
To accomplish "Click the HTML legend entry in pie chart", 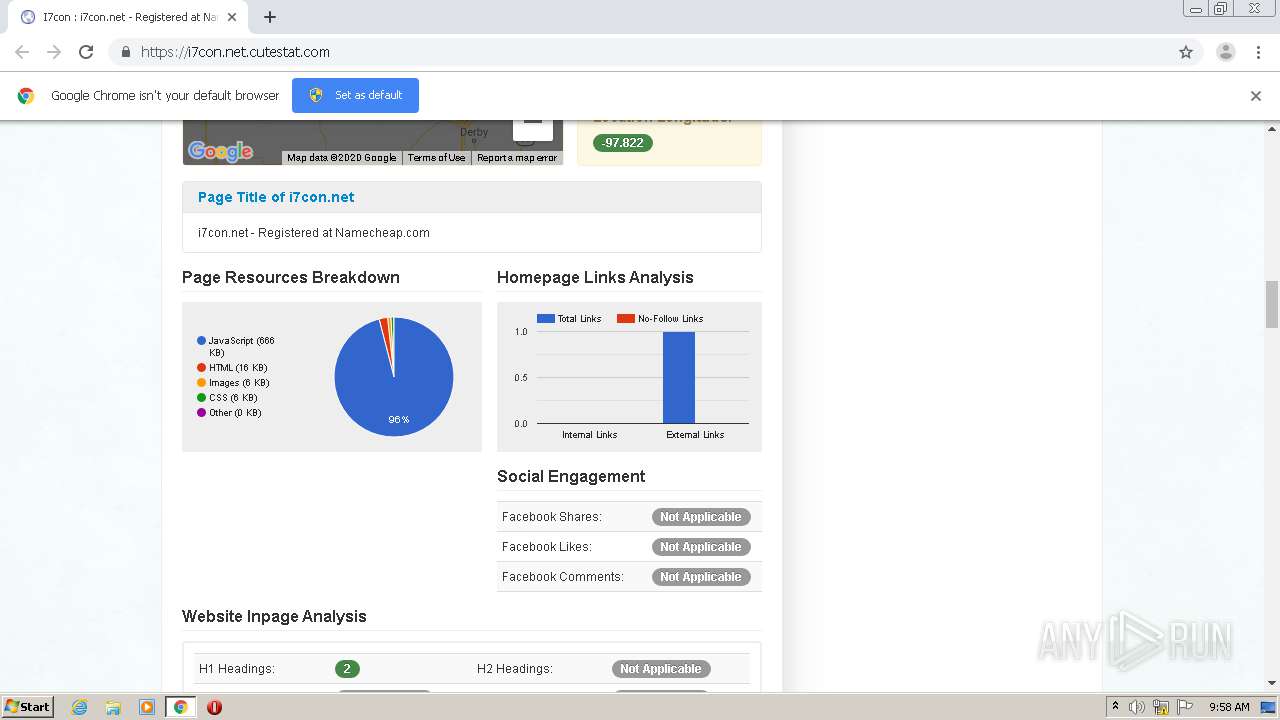I will point(232,368).
